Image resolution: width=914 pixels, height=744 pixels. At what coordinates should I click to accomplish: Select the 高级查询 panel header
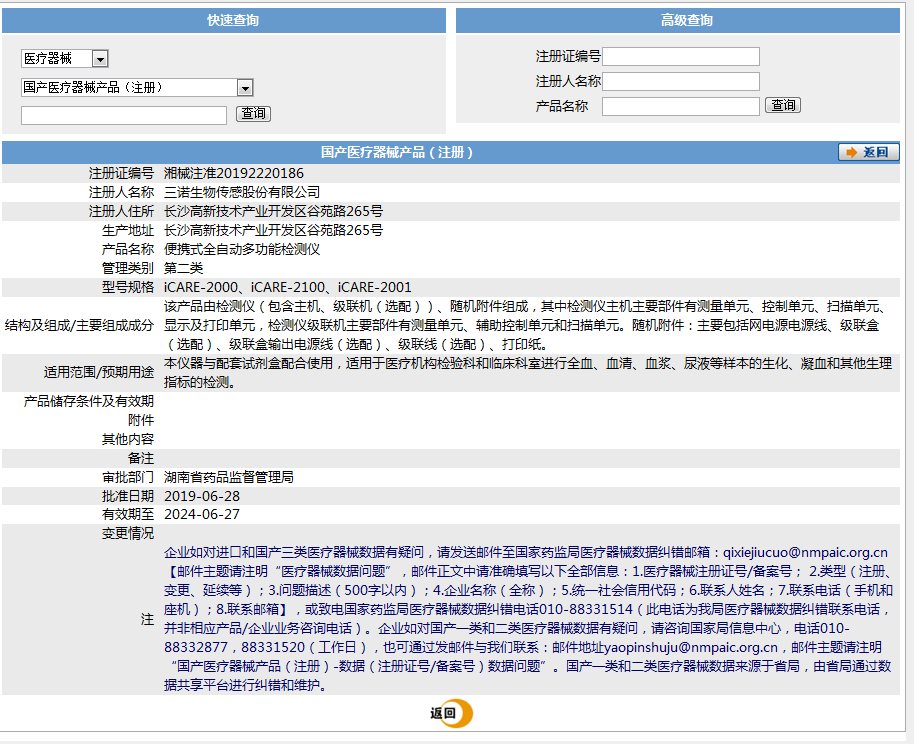(678, 20)
